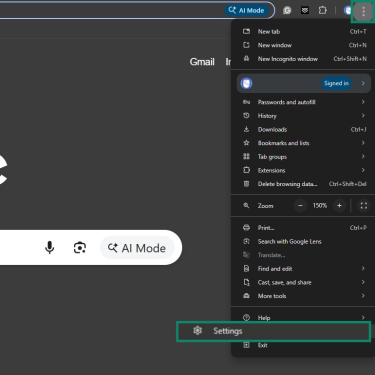The height and width of the screenshot is (375, 375).
Task: Click the Help question mark icon
Action: point(246,318)
